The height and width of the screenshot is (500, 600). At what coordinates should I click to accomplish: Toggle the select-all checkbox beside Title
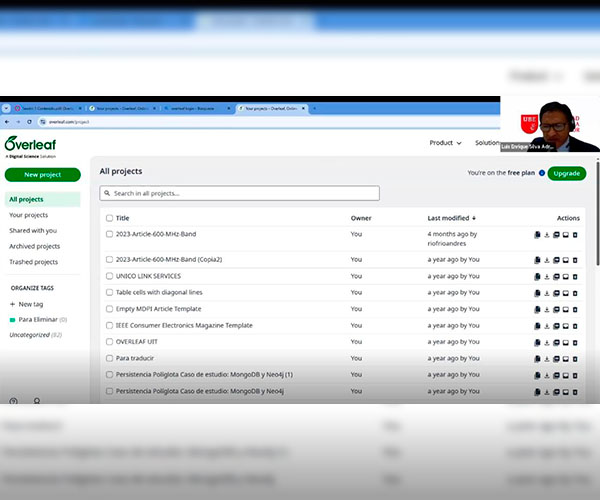click(109, 218)
